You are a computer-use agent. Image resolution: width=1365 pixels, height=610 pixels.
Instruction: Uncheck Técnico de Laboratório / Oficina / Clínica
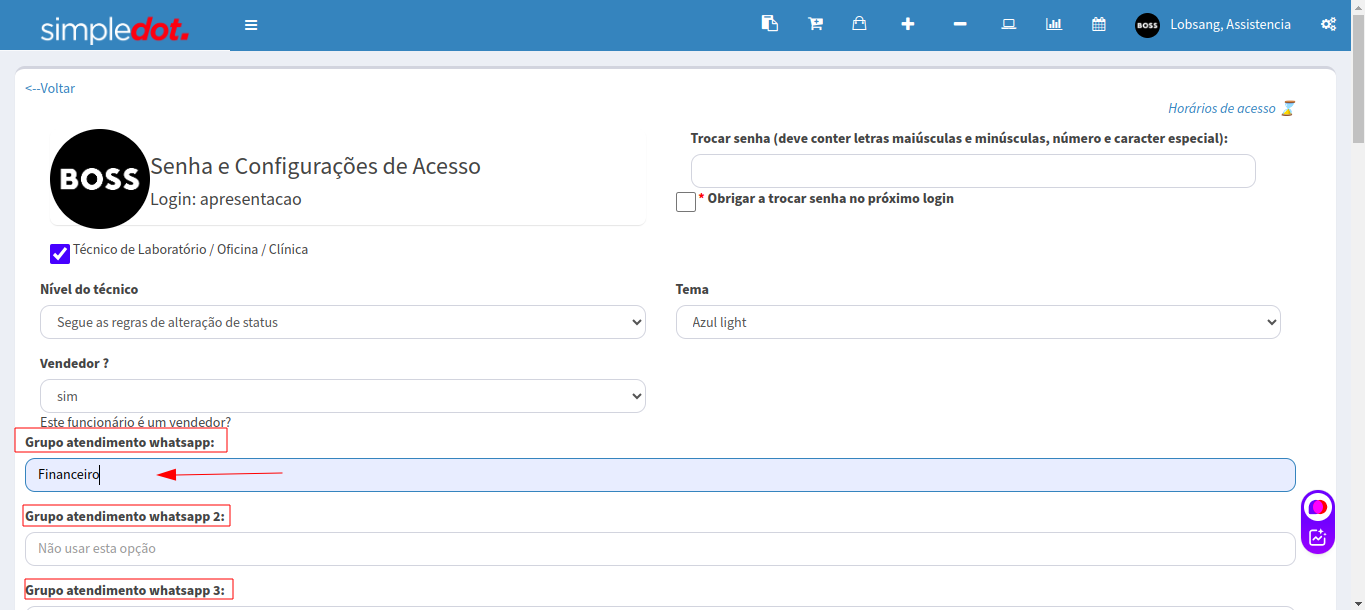(60, 254)
